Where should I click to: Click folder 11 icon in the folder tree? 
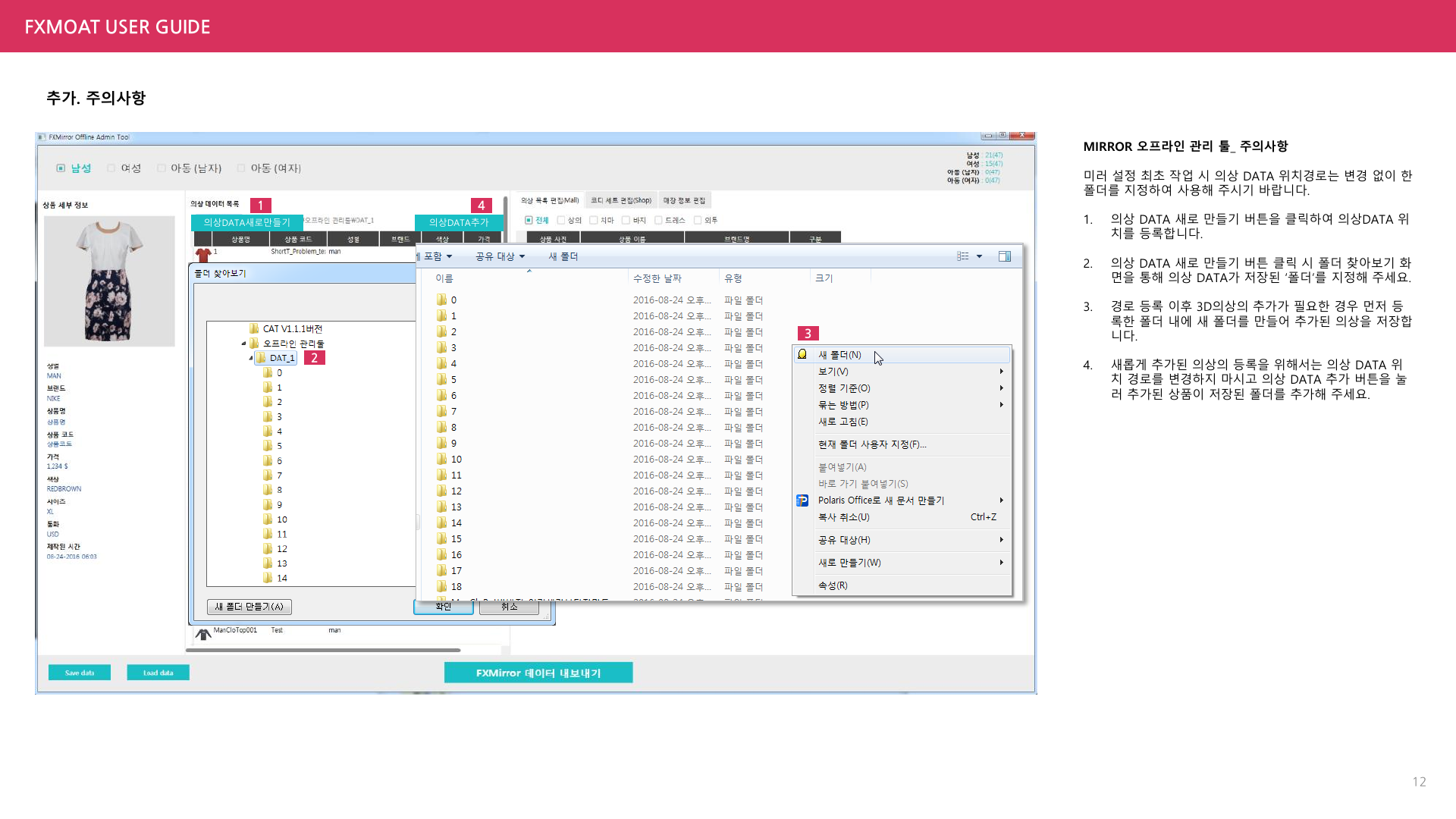click(268, 534)
